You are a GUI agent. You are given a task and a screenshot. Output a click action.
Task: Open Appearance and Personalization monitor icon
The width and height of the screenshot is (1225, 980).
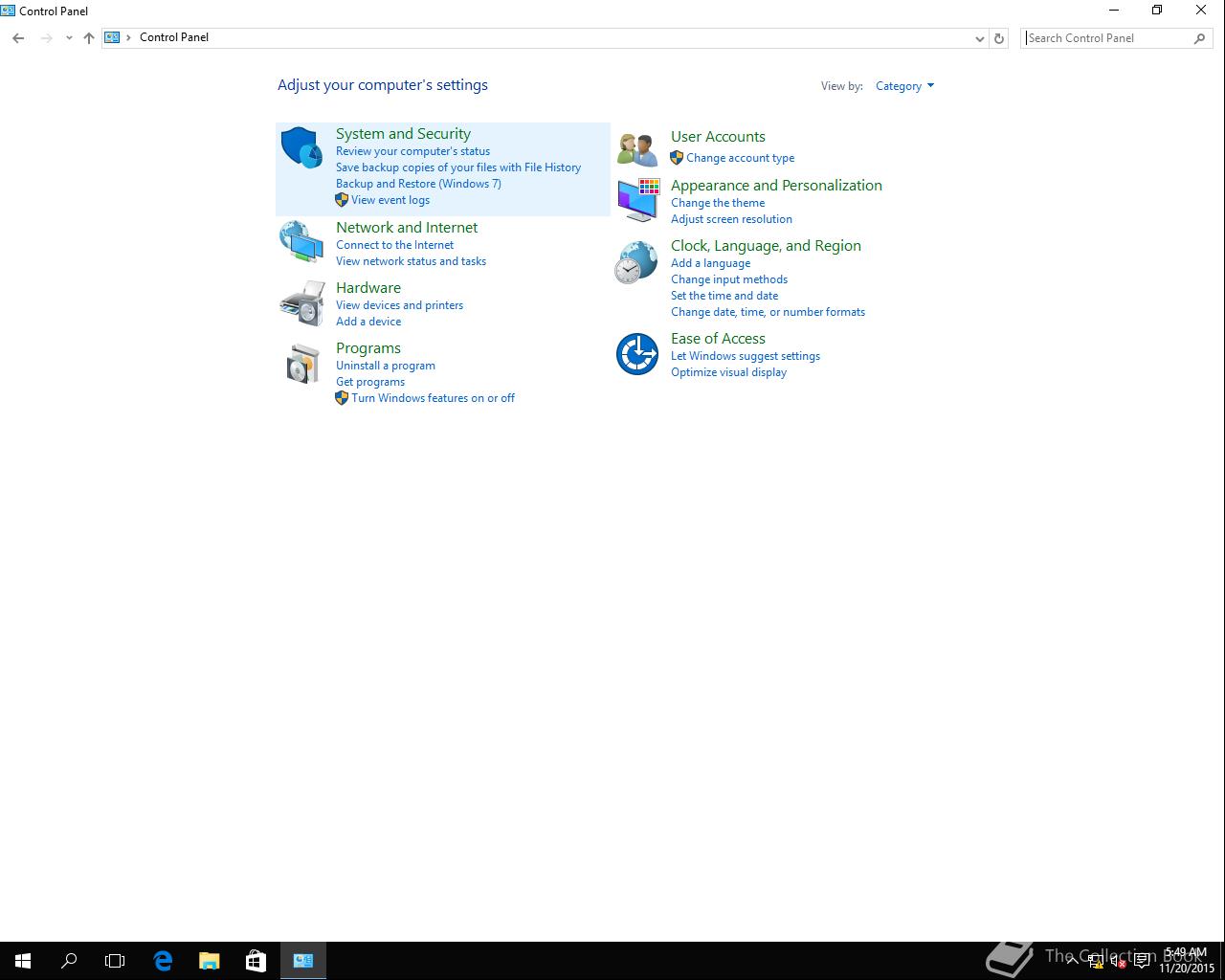coord(637,199)
